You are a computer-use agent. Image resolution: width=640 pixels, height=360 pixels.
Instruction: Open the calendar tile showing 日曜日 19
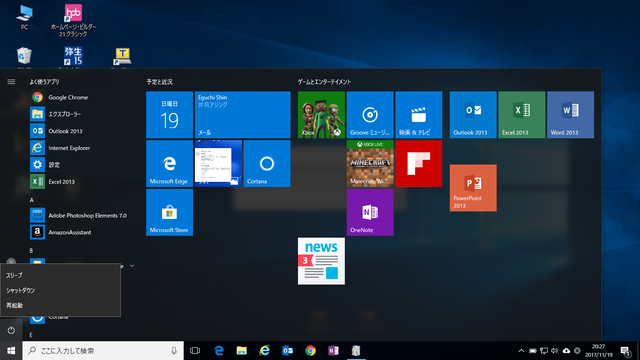(x=169, y=115)
